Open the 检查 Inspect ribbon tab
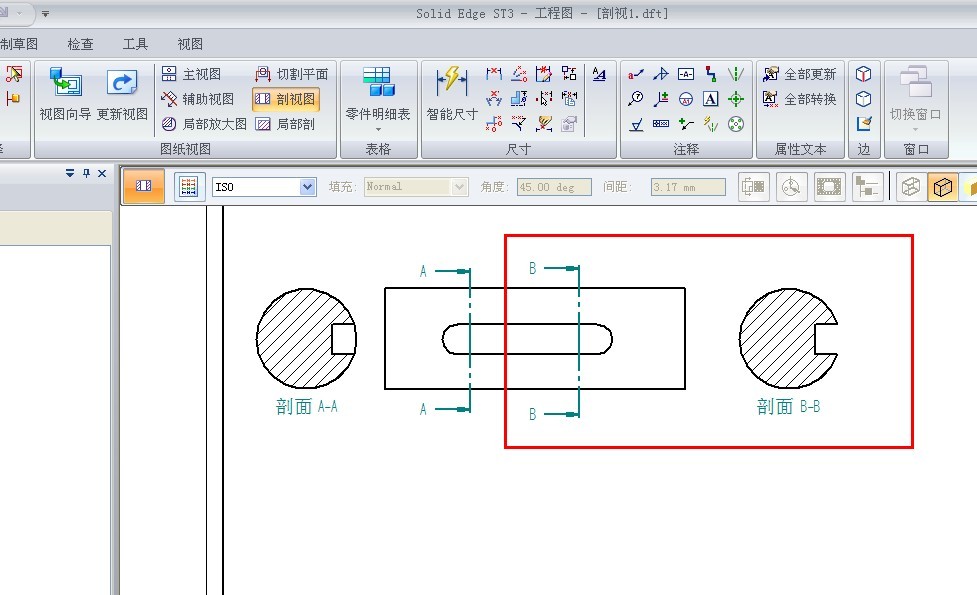The width and height of the screenshot is (977, 595). click(80, 44)
